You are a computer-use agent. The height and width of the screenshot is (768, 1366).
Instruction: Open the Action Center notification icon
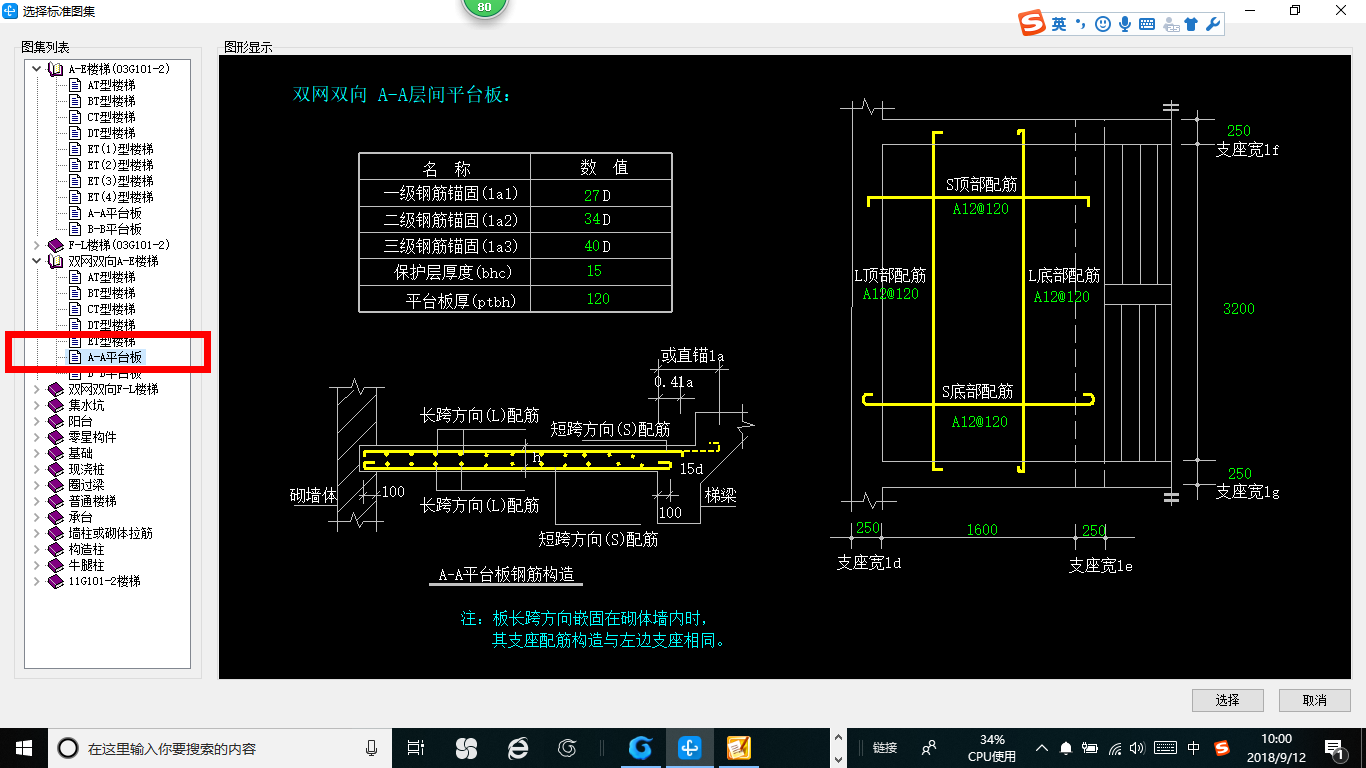pos(1334,748)
